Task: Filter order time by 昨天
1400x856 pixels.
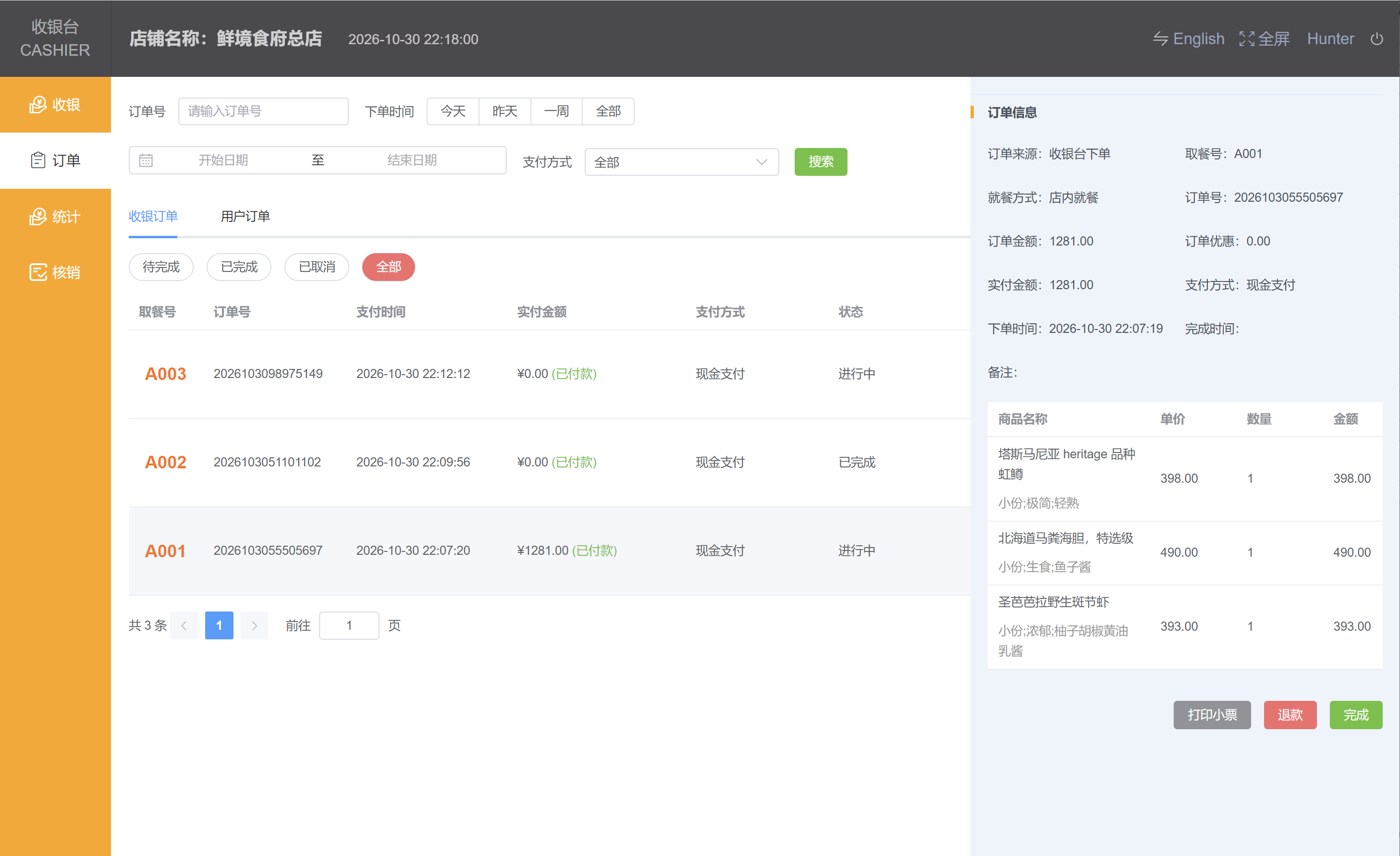Action: click(x=504, y=111)
